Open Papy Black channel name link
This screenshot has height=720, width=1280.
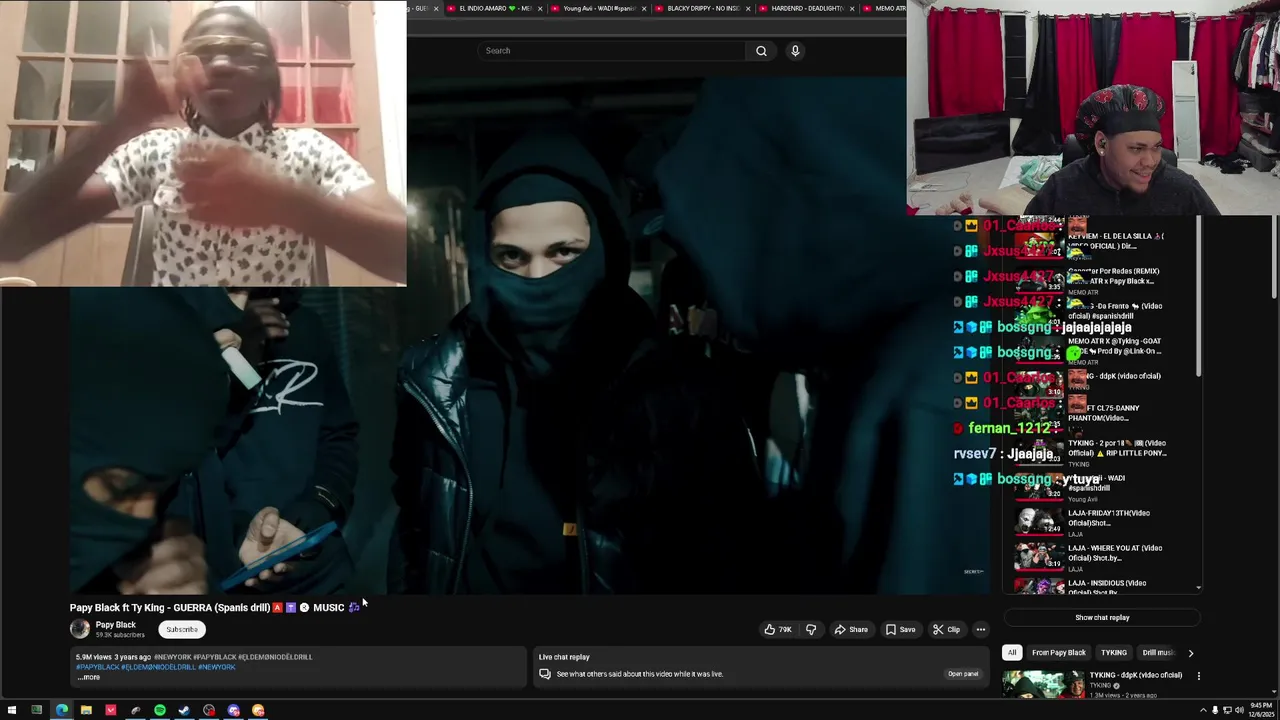click(115, 625)
